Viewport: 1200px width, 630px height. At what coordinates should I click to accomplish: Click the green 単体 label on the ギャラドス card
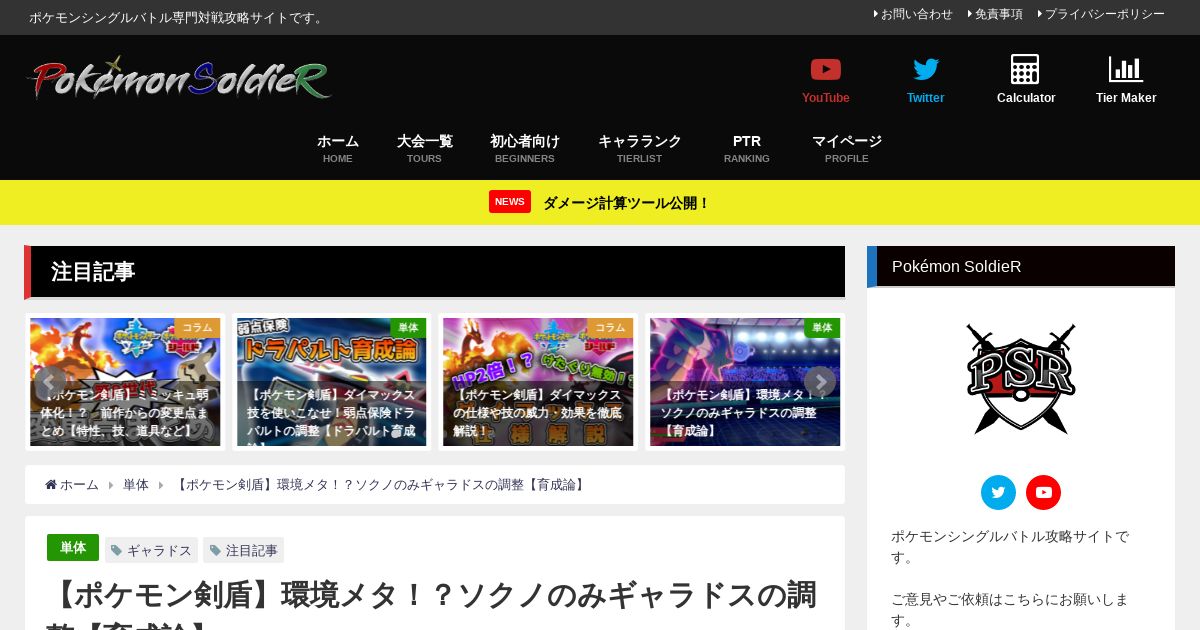tap(822, 327)
